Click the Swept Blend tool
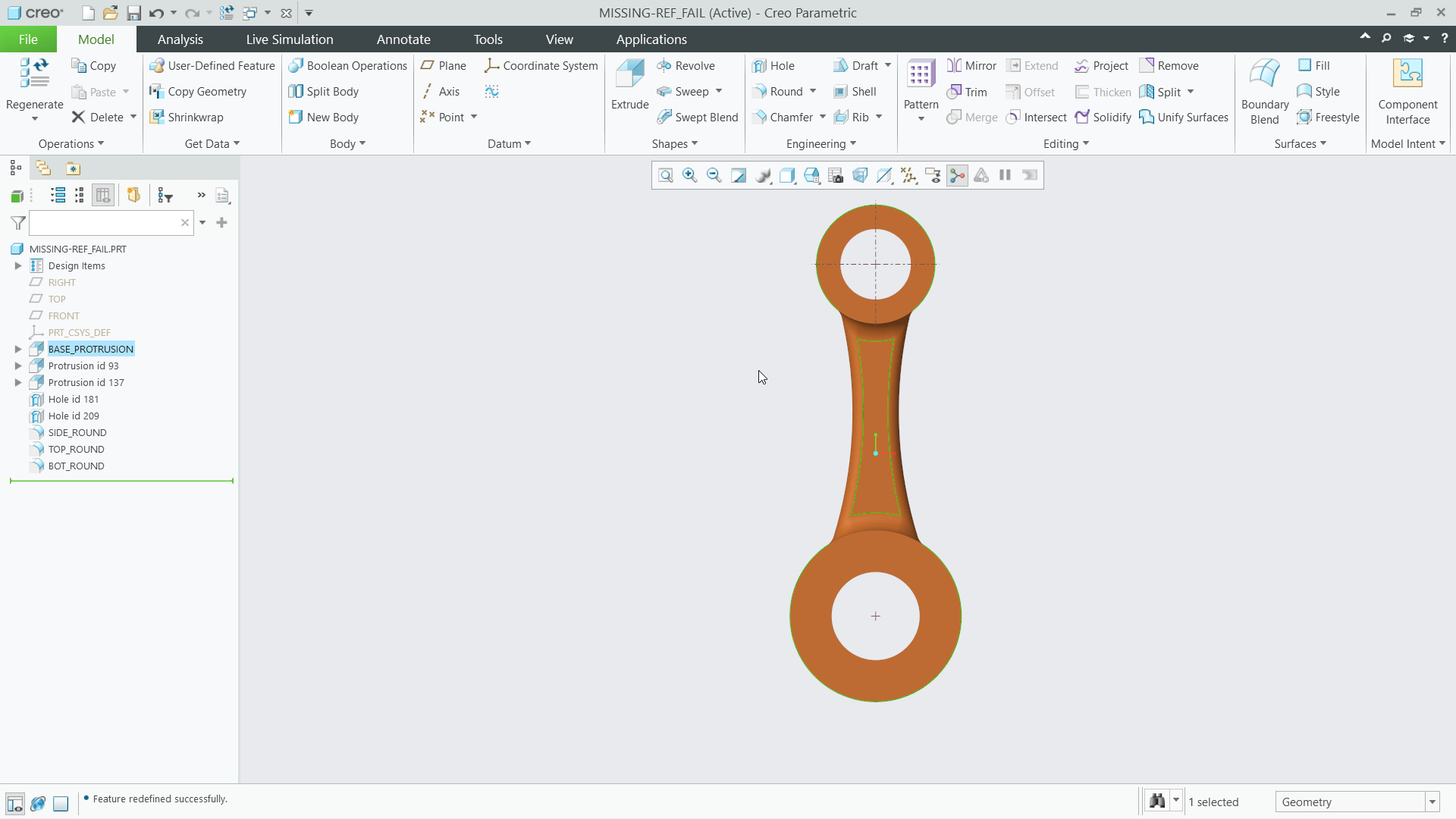 pyautogui.click(x=697, y=118)
